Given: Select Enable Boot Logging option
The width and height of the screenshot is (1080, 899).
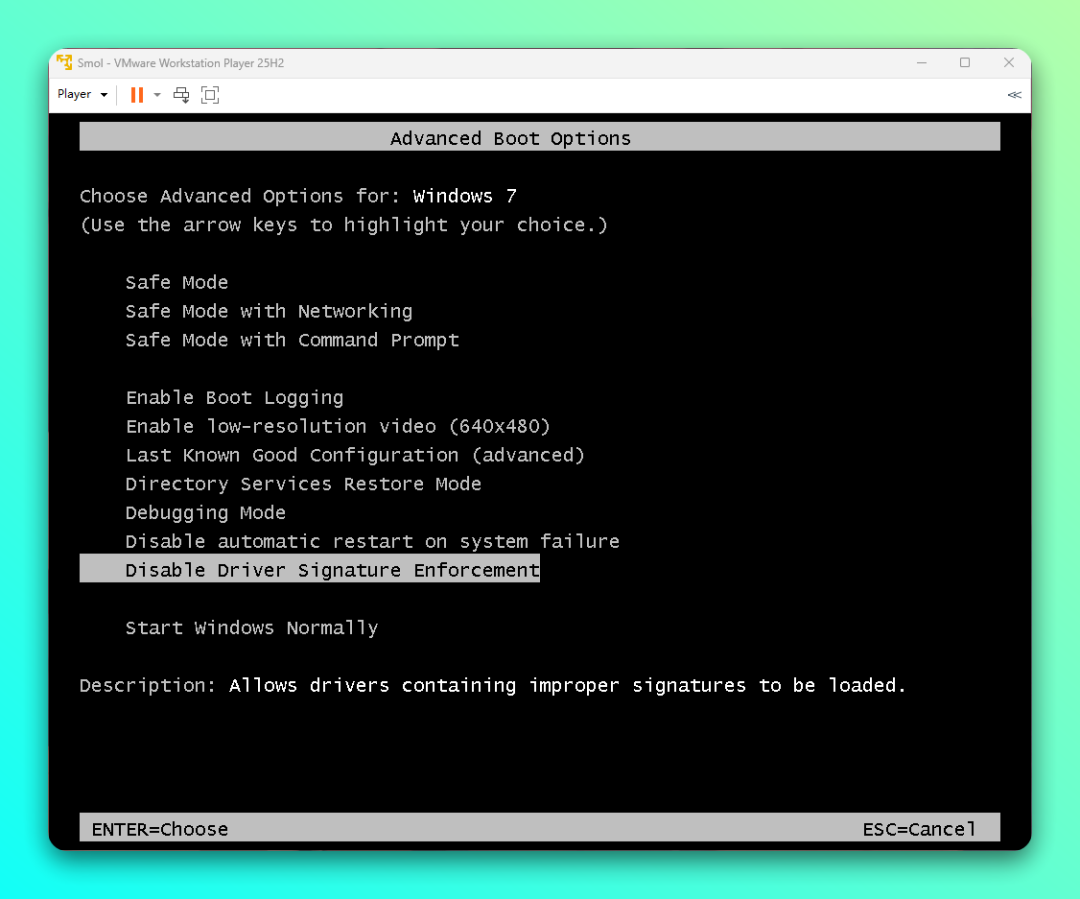Looking at the screenshot, I should [234, 398].
